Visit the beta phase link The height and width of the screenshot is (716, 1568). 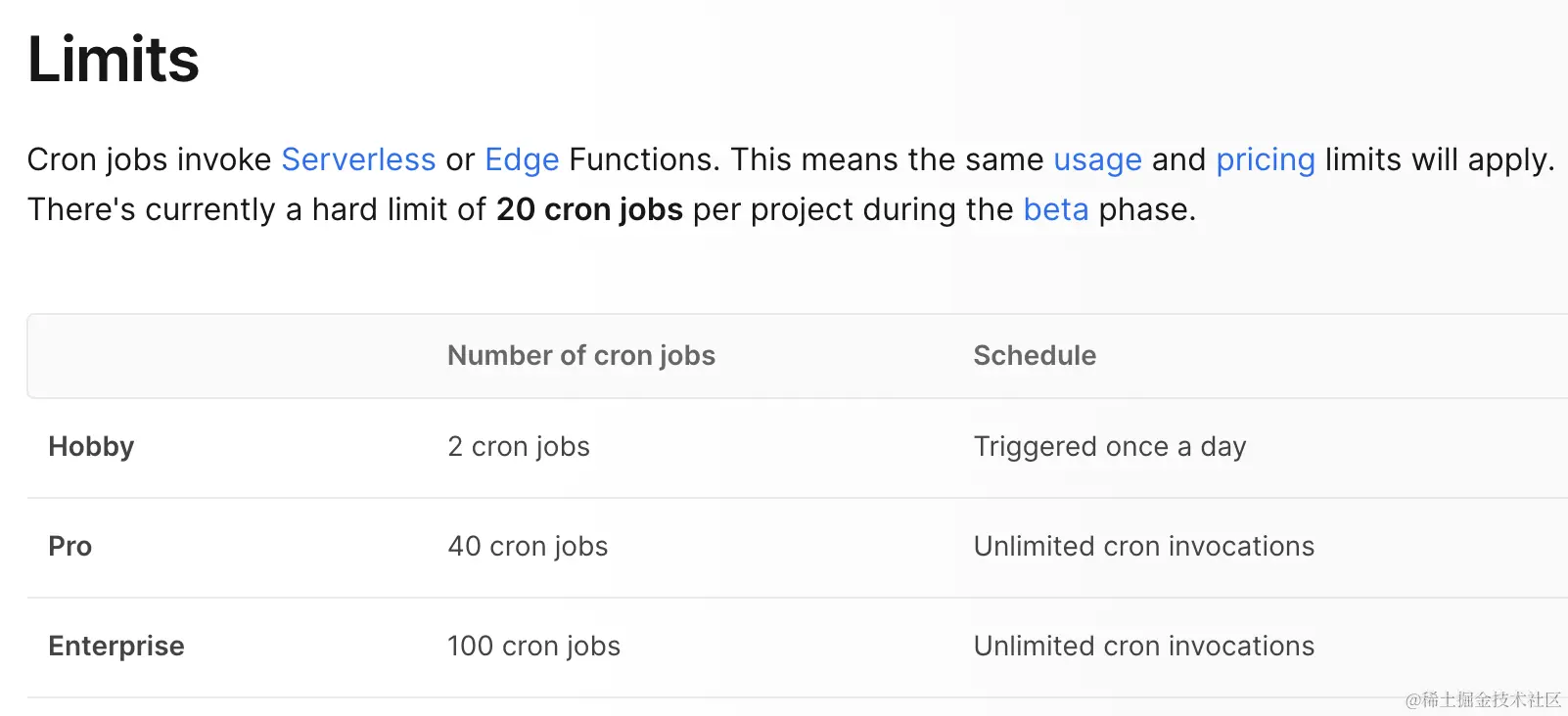[x=1055, y=209]
